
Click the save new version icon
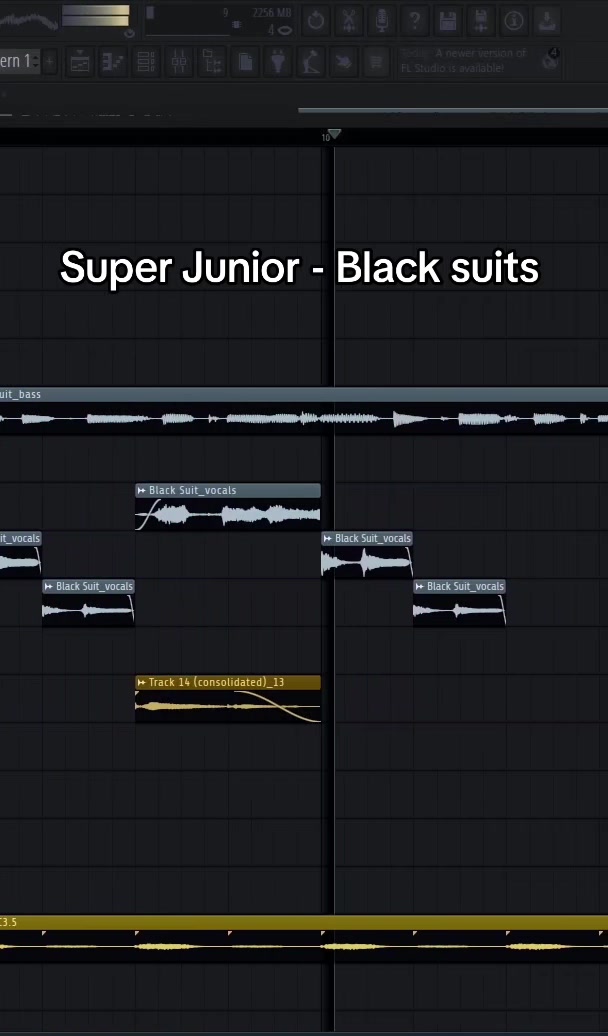tap(481, 21)
